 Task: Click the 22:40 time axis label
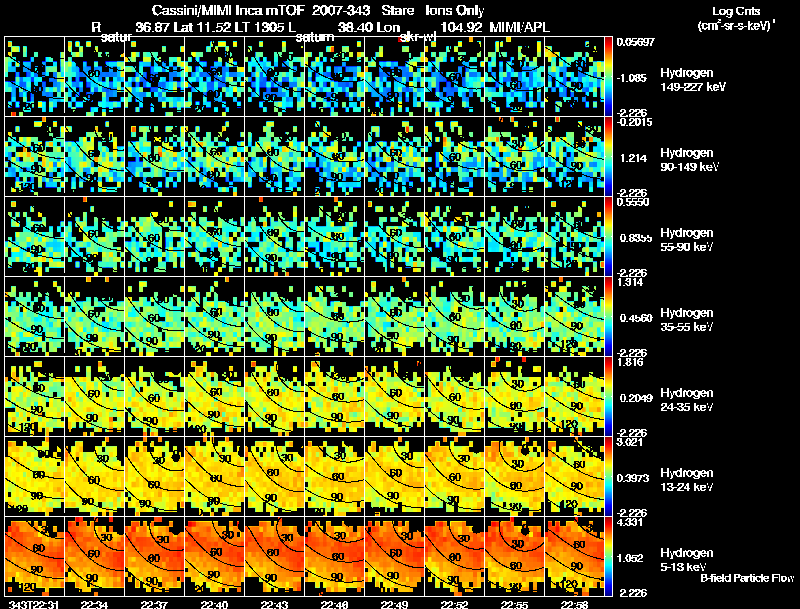point(214,604)
